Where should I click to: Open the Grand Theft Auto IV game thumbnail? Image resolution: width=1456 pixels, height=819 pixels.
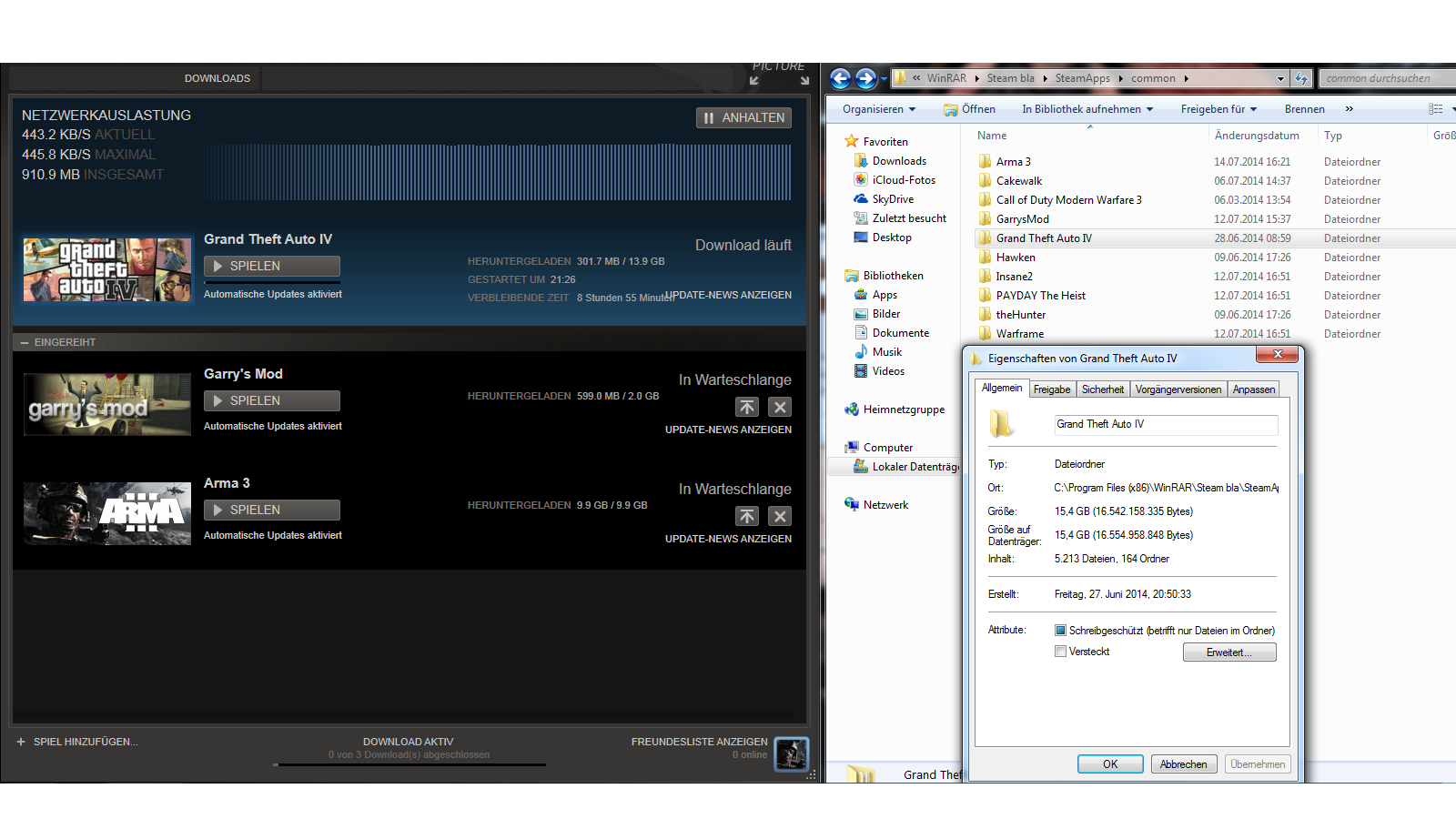[x=107, y=270]
